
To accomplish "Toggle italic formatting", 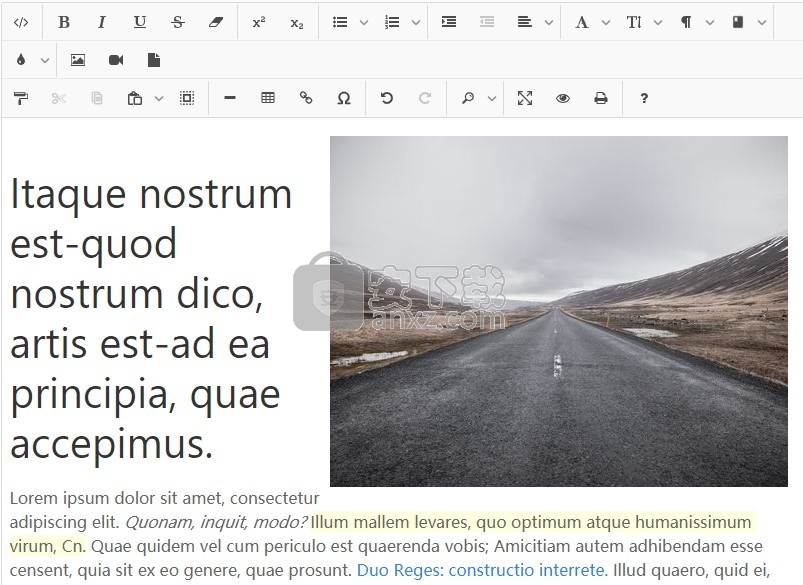I will click(x=101, y=22).
